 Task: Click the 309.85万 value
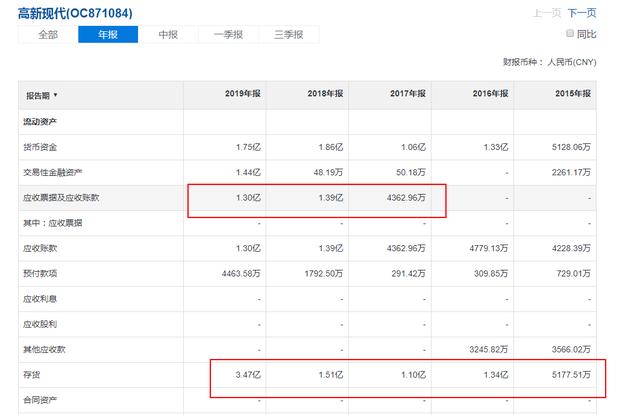pyautogui.click(x=491, y=273)
